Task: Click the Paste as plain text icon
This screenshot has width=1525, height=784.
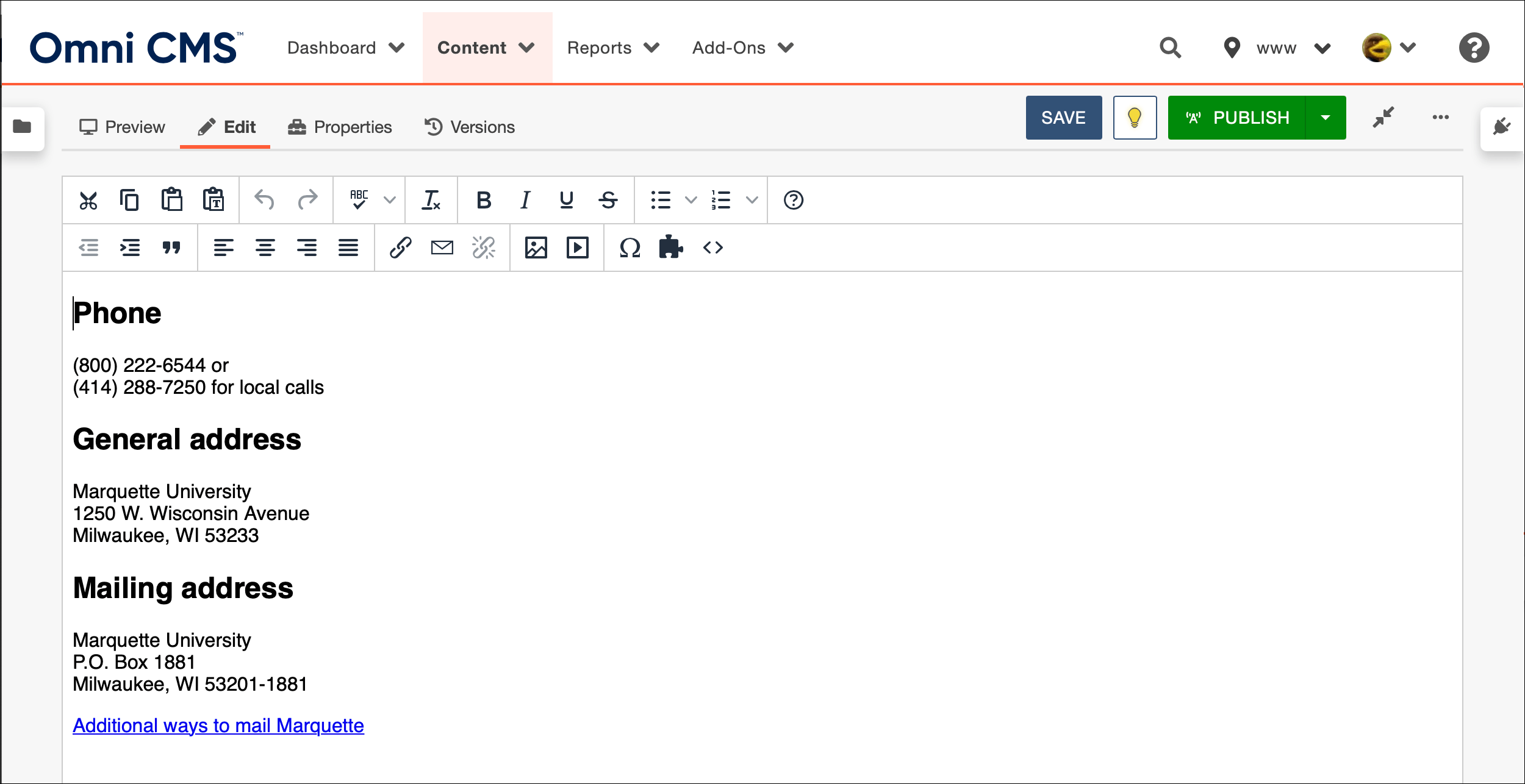Action: point(213,200)
